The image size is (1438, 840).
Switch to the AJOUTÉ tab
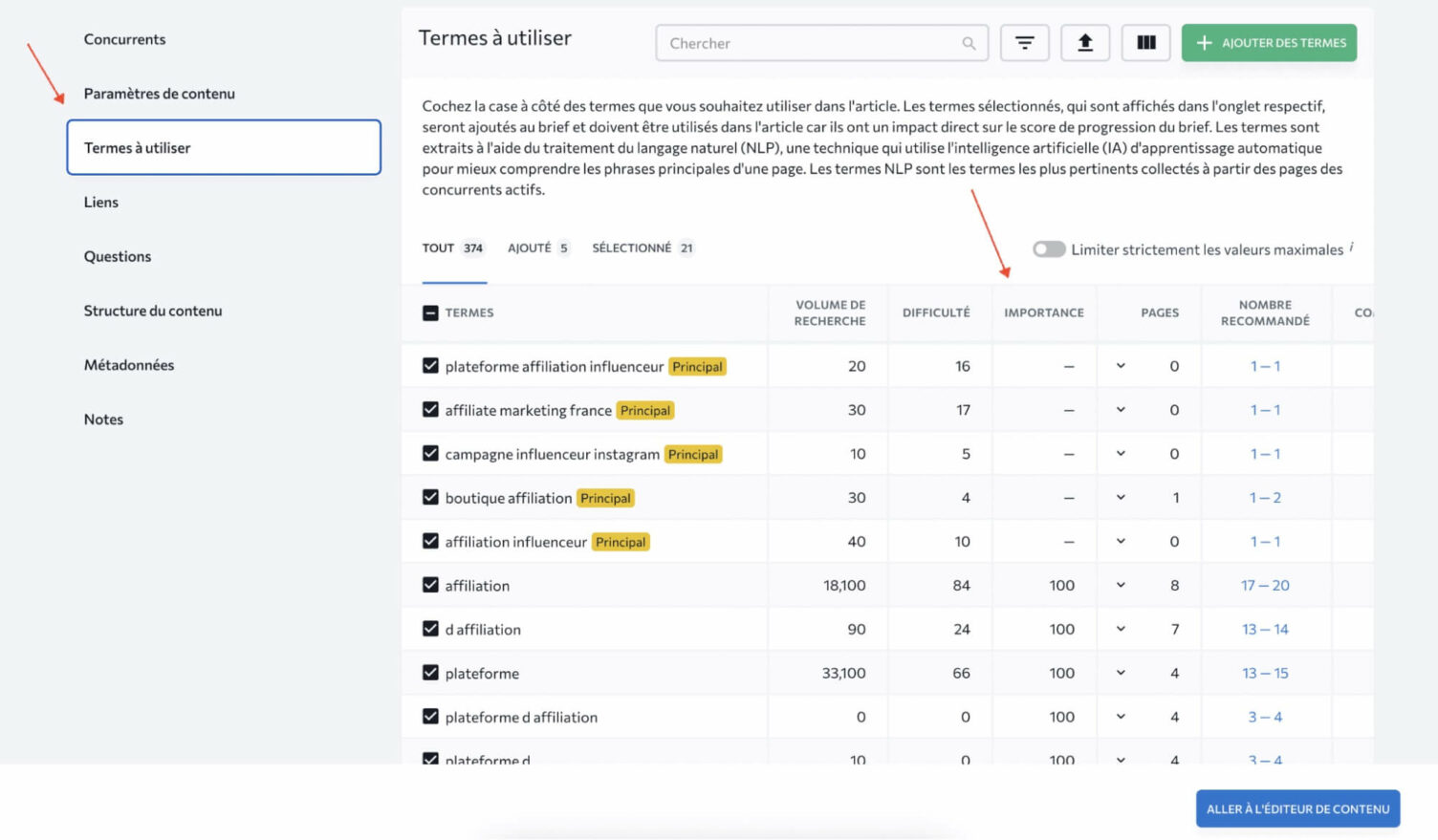[x=538, y=248]
